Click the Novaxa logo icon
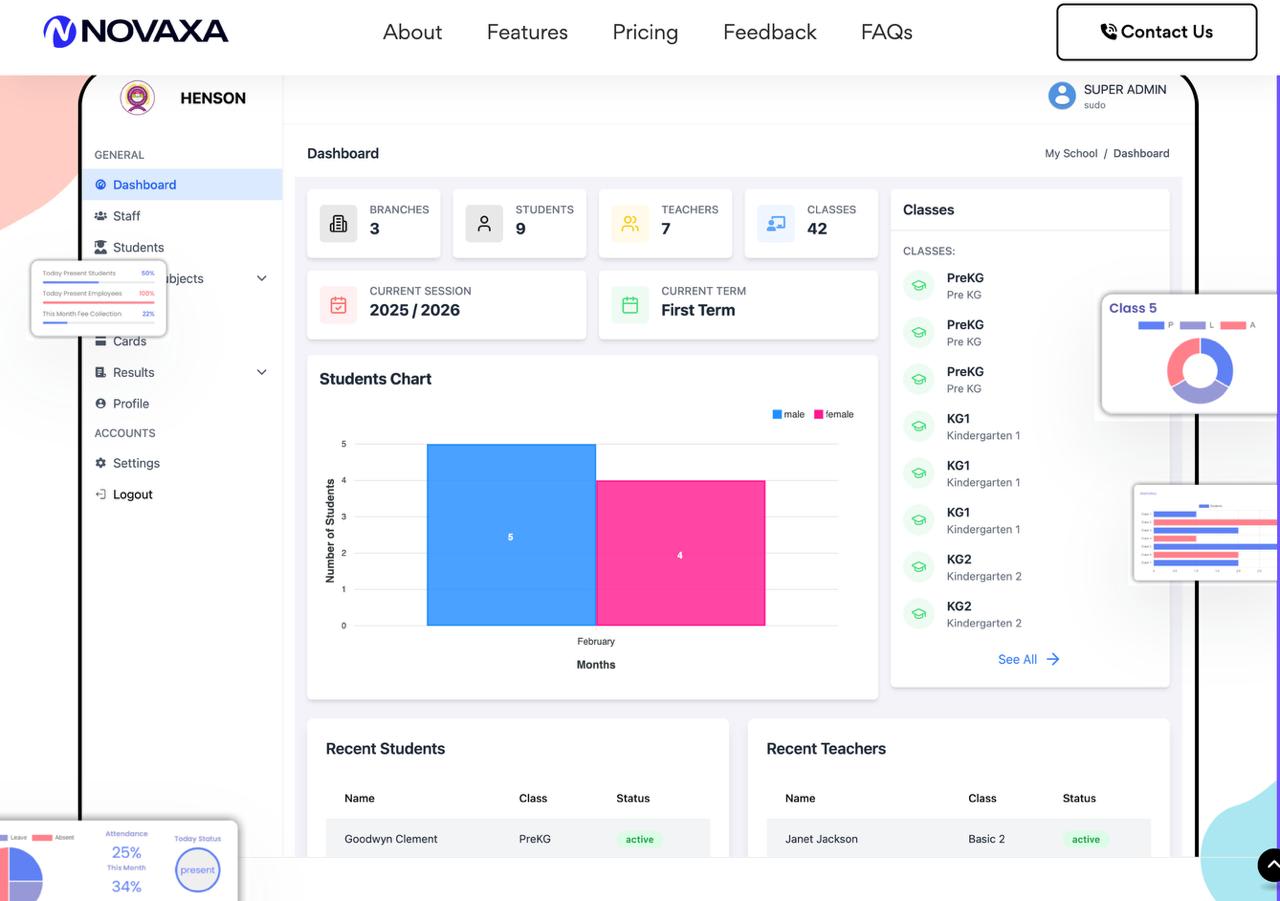Image resolution: width=1280 pixels, height=901 pixels. [60, 32]
